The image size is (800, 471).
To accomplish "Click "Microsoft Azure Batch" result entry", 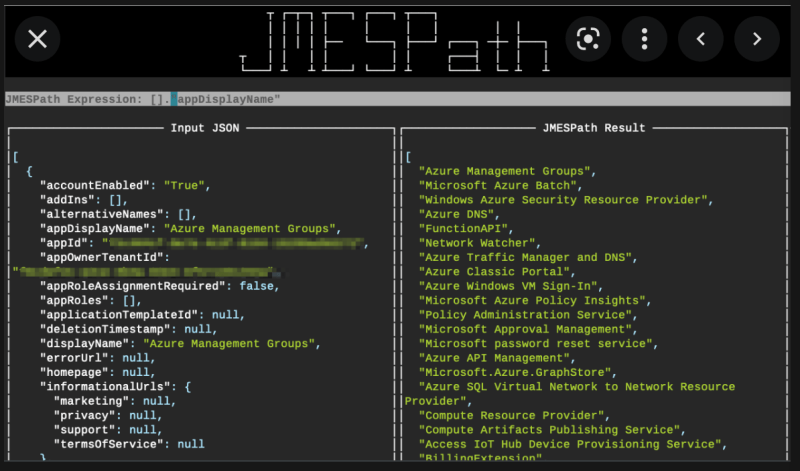I will click(x=501, y=186).
